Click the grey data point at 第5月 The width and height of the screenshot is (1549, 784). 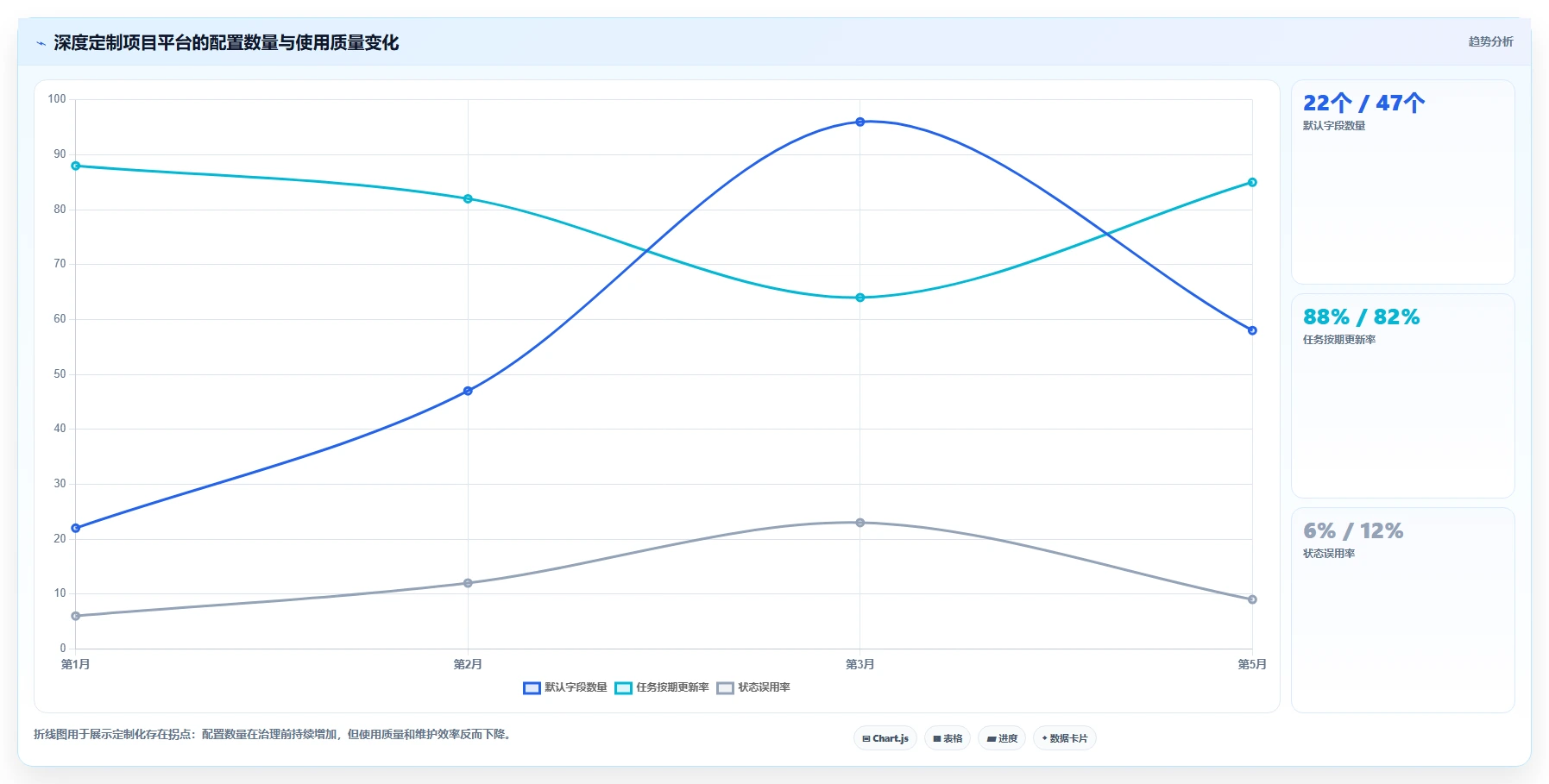click(x=1252, y=599)
